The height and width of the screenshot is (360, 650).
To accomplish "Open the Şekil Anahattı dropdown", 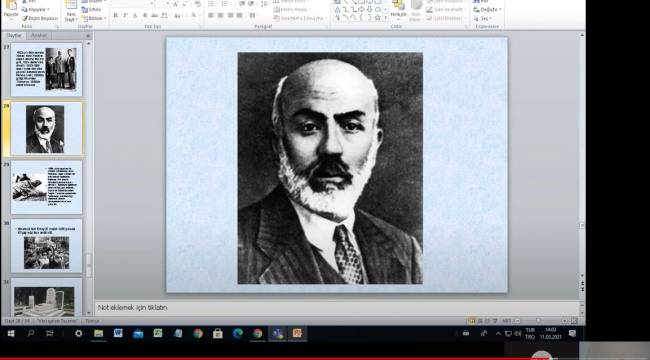I will click(x=446, y=10).
